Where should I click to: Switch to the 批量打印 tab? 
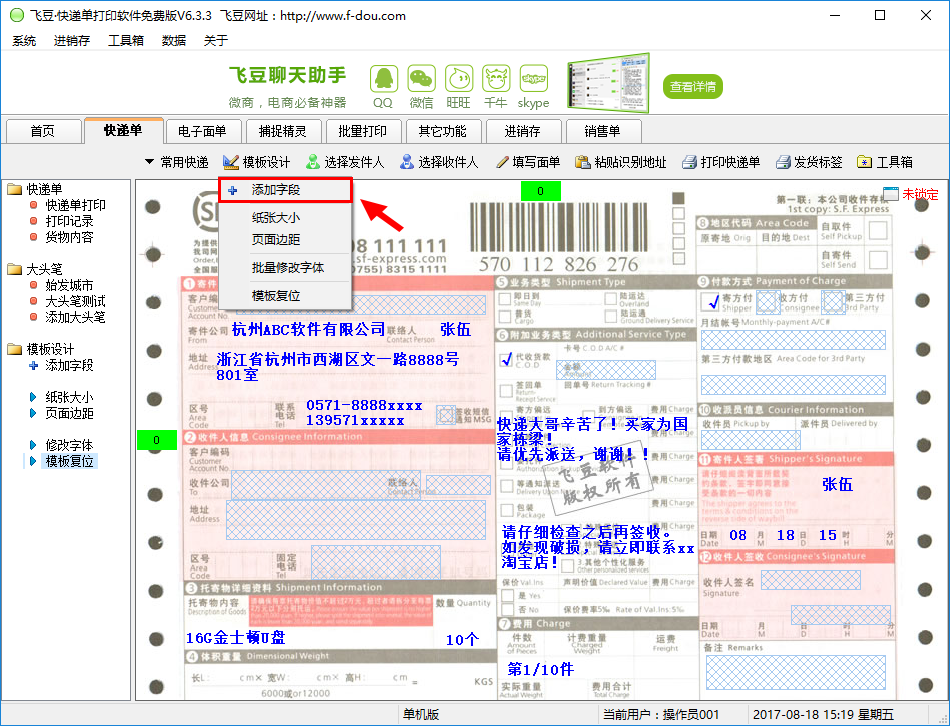tap(362, 131)
